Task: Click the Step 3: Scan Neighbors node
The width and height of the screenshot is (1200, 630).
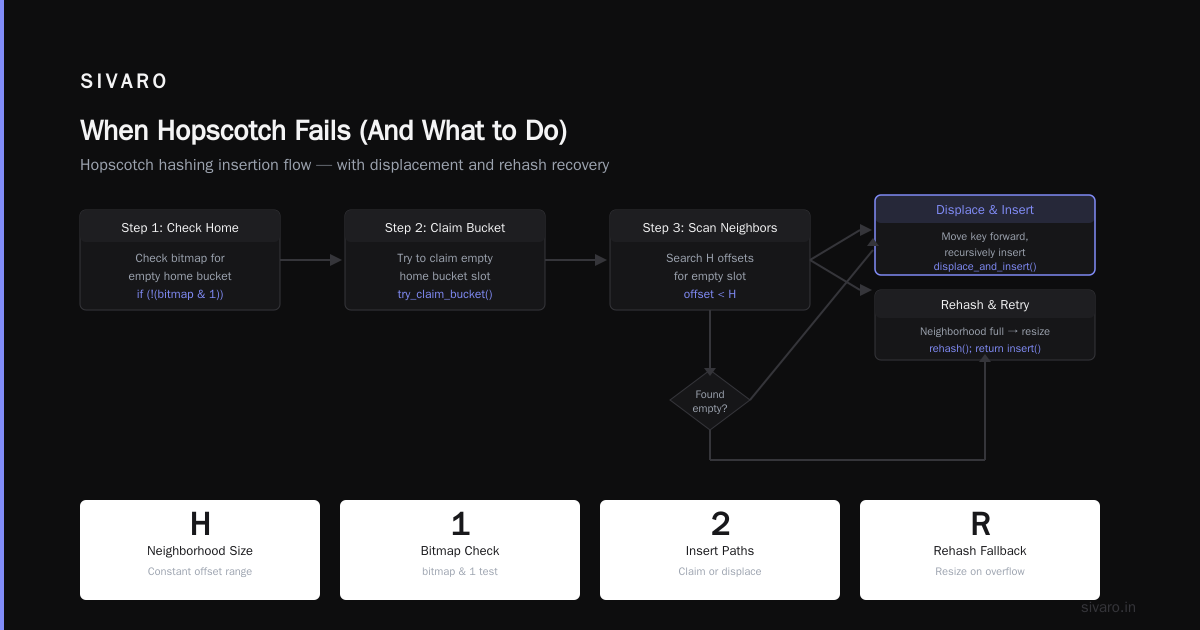Action: [x=710, y=260]
